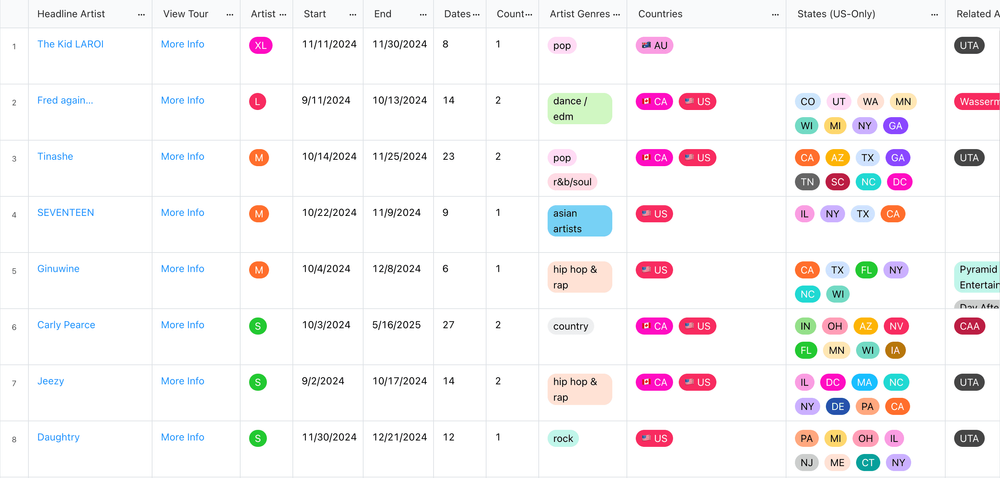Screen dimensions: 1000x478
Task: Click the S badge in Jeezy row
Action: click(x=258, y=382)
